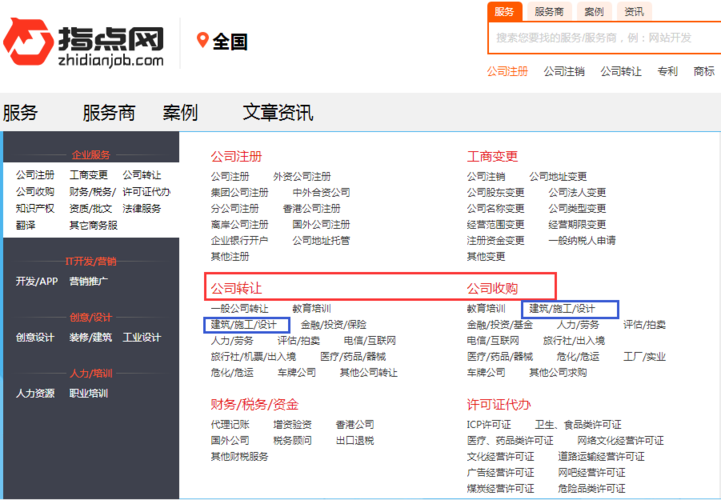This screenshot has width=721, height=500.
Task: Click 装修/建筑 in the sidebar
Action: click(x=91, y=337)
